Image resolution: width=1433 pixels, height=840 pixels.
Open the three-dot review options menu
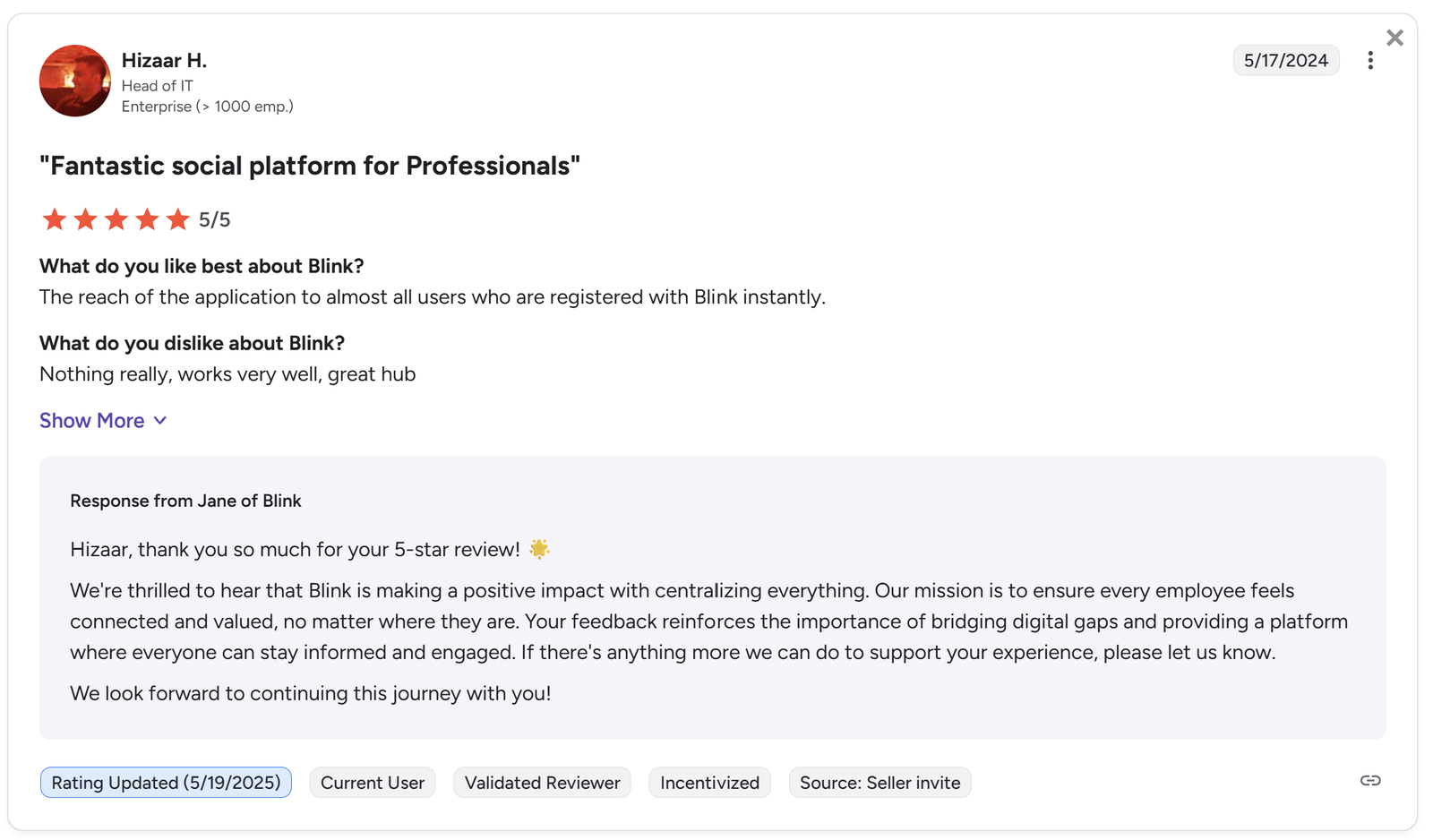click(x=1370, y=59)
